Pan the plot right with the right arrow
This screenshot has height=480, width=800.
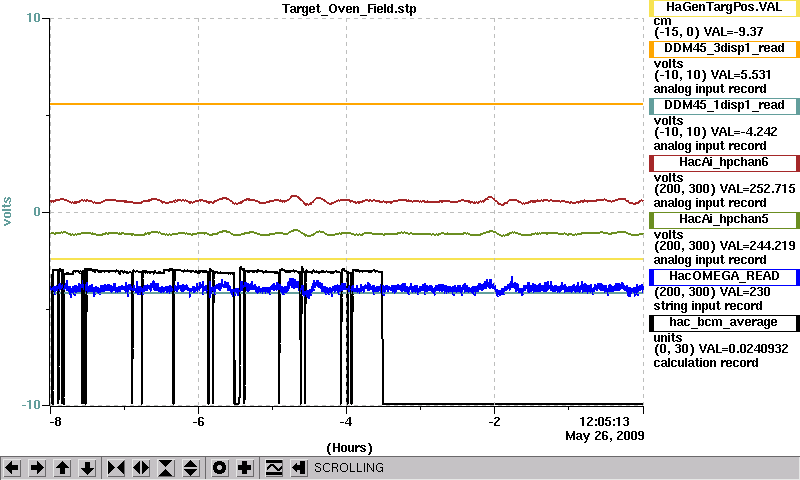coord(37,468)
